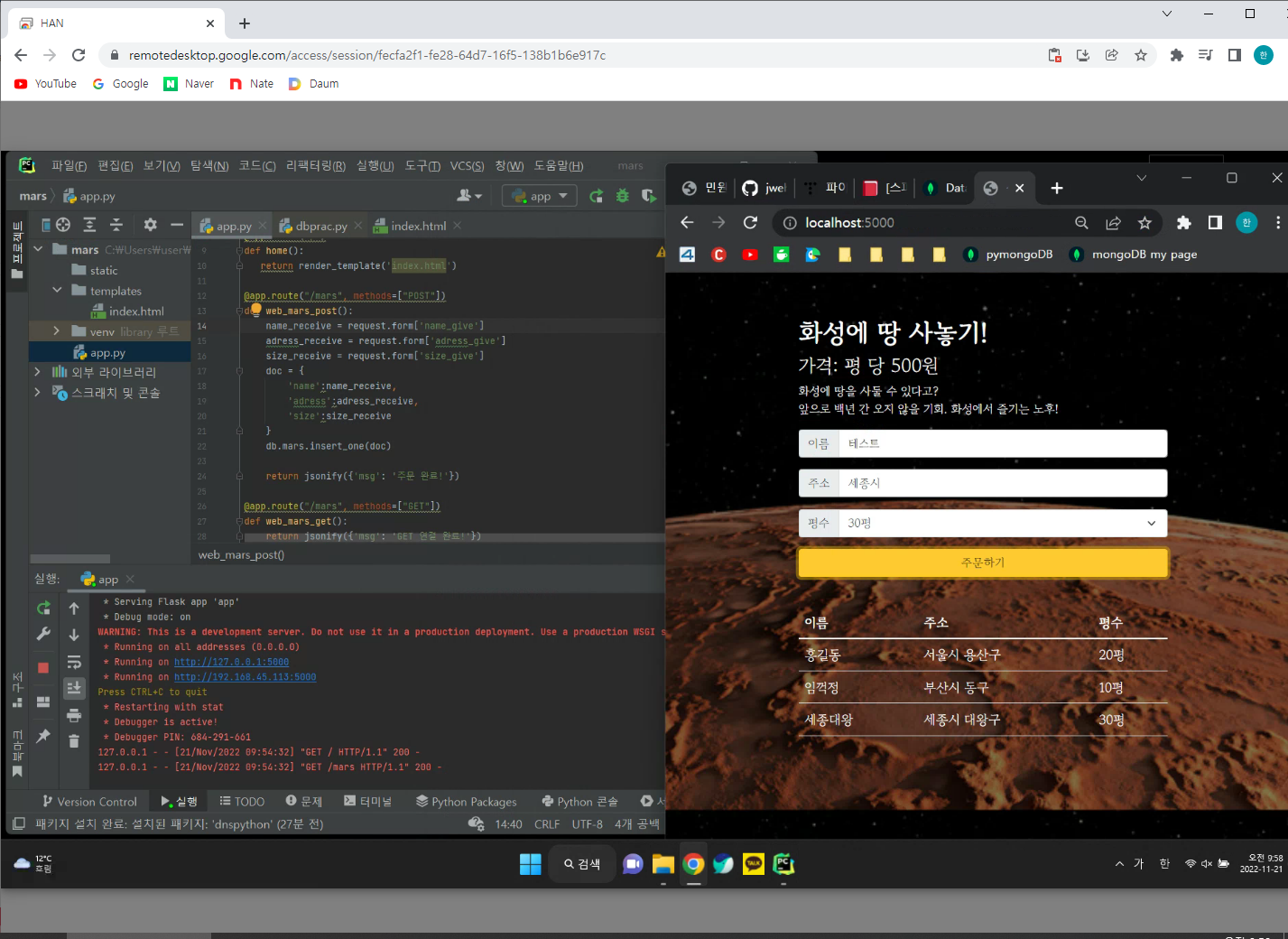Expand all in Project tree
Image resolution: width=1288 pixels, height=939 pixels.
click(89, 225)
